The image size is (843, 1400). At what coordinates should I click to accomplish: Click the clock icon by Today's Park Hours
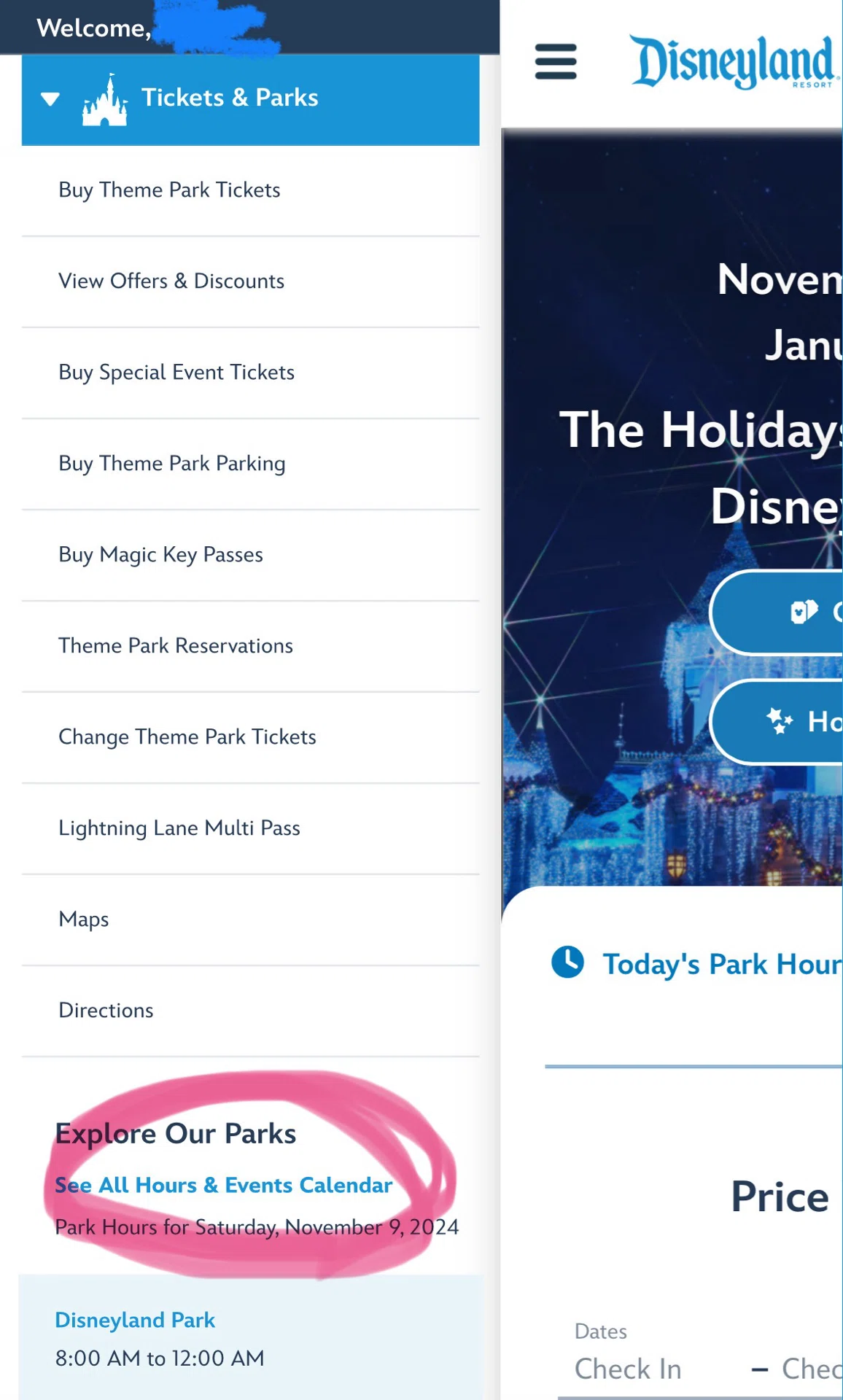pos(567,962)
